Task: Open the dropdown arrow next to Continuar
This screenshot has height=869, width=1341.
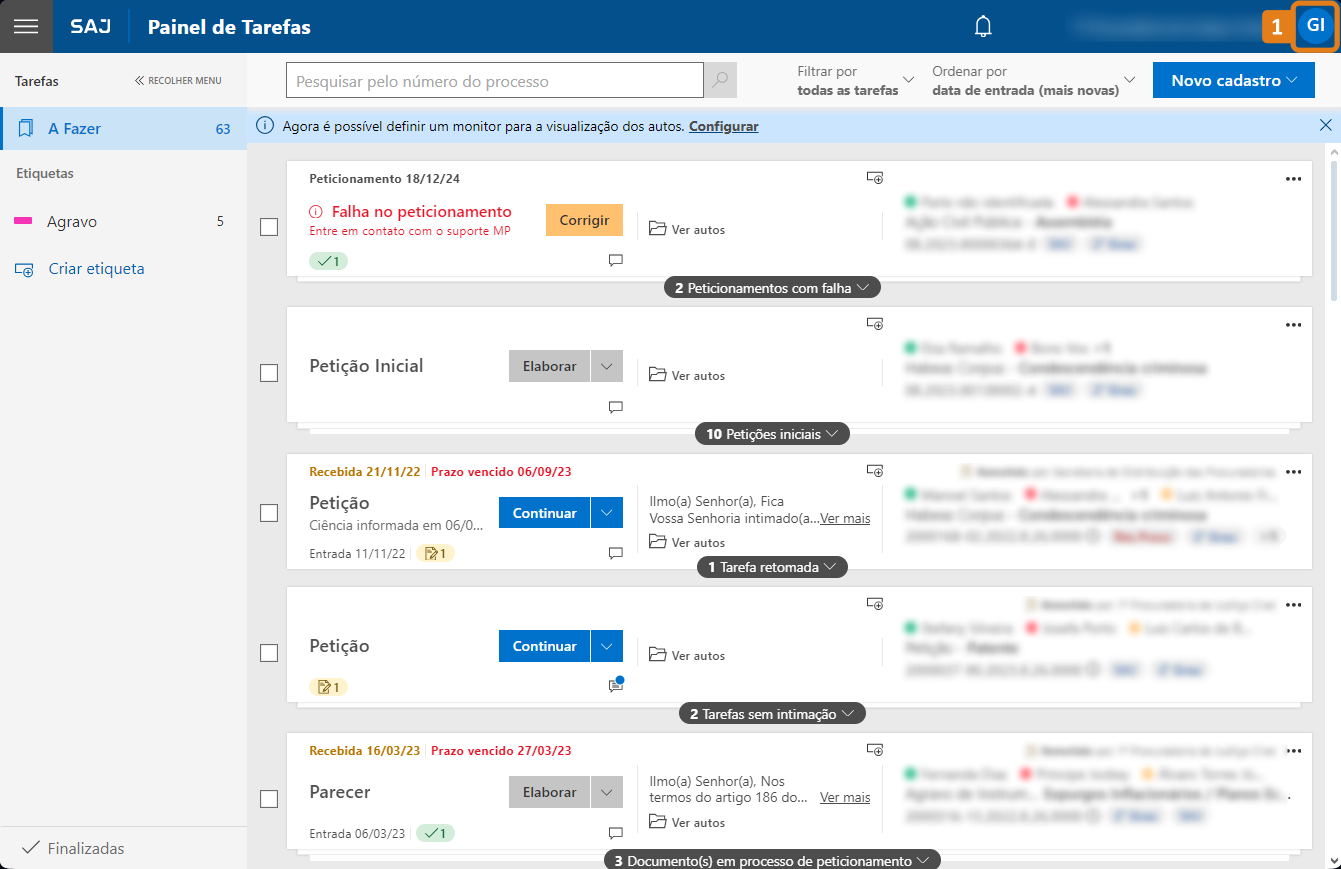Action: (x=607, y=512)
